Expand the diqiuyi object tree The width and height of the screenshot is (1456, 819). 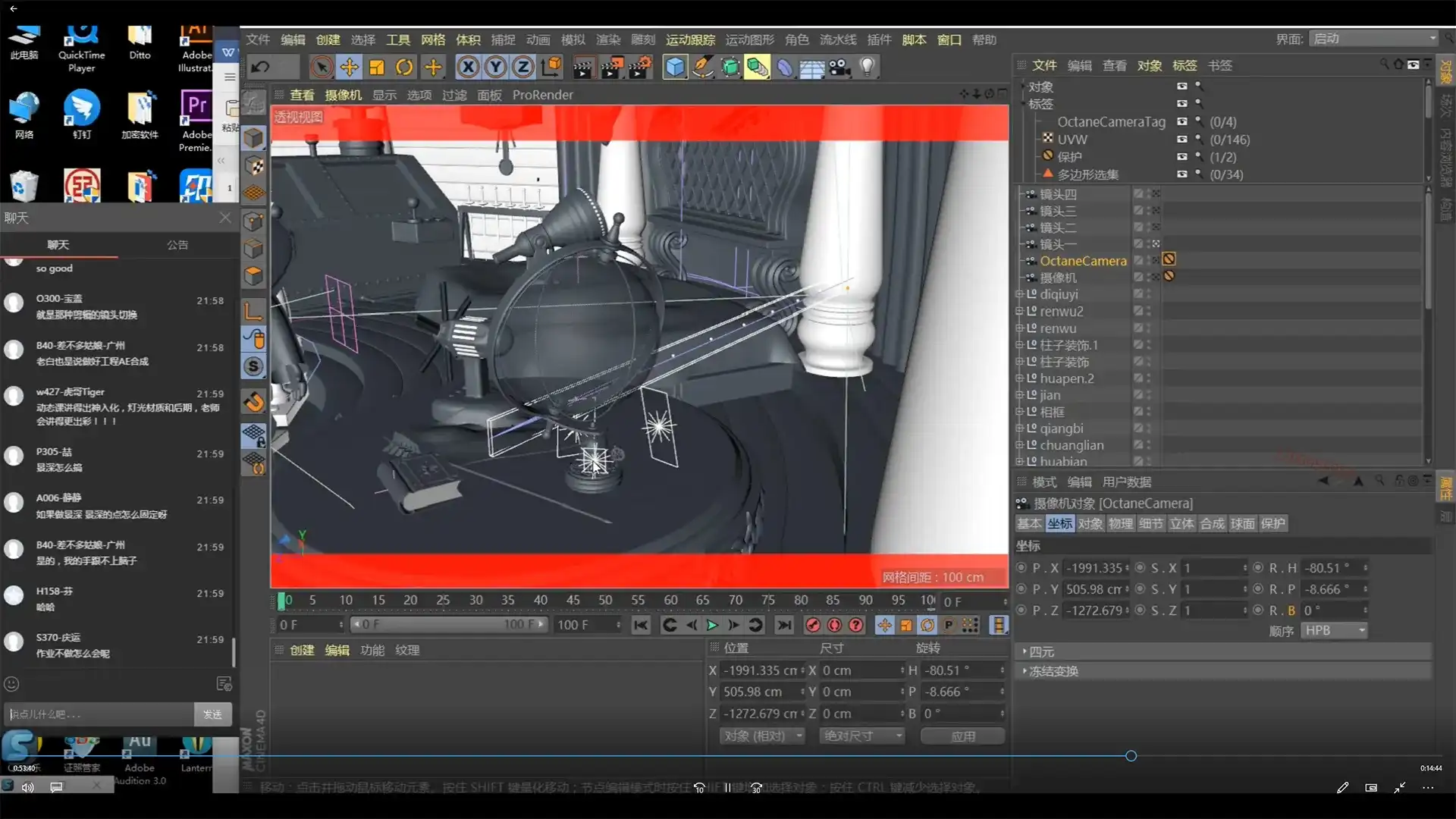pyautogui.click(x=1020, y=294)
